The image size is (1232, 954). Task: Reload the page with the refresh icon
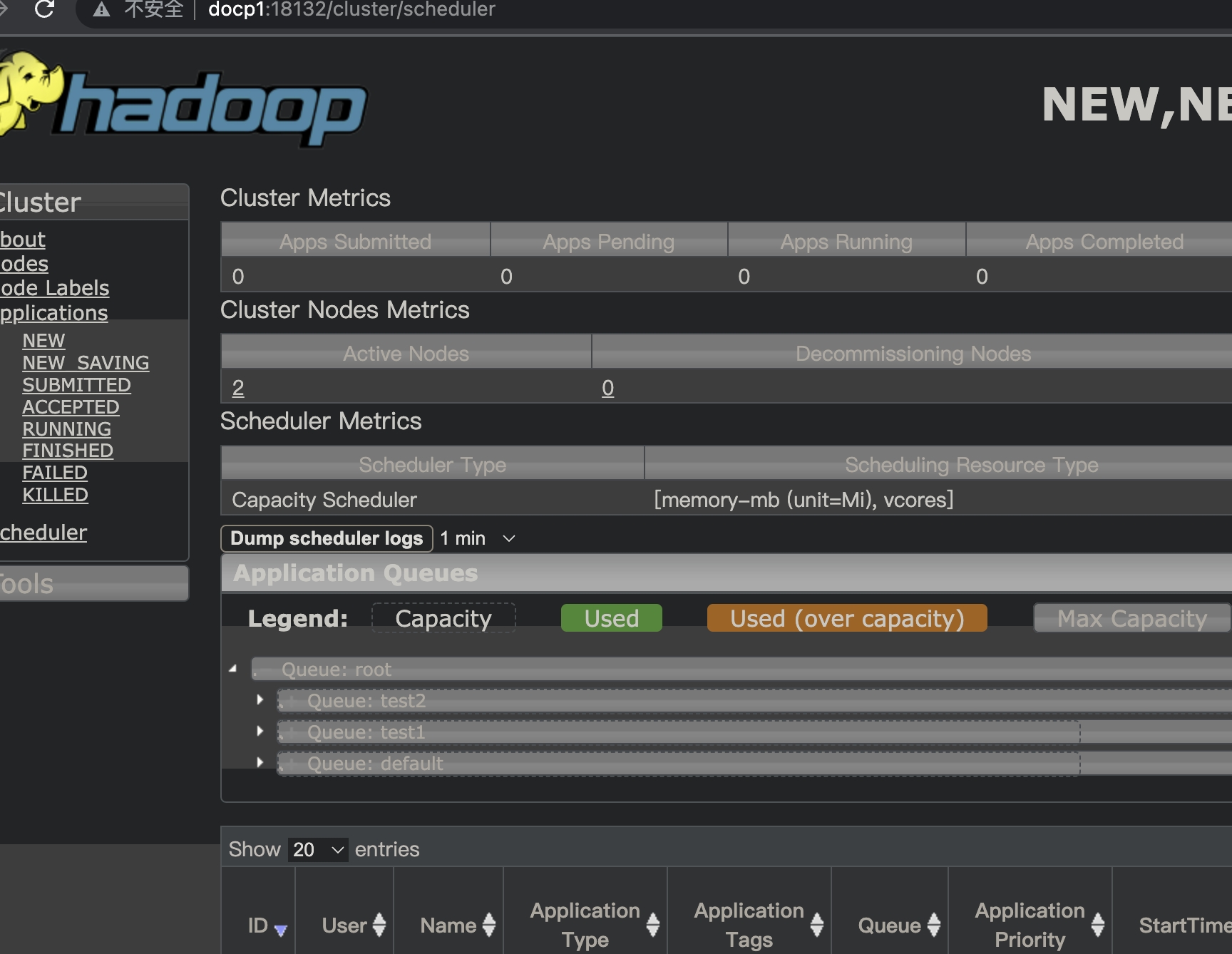coord(44,9)
